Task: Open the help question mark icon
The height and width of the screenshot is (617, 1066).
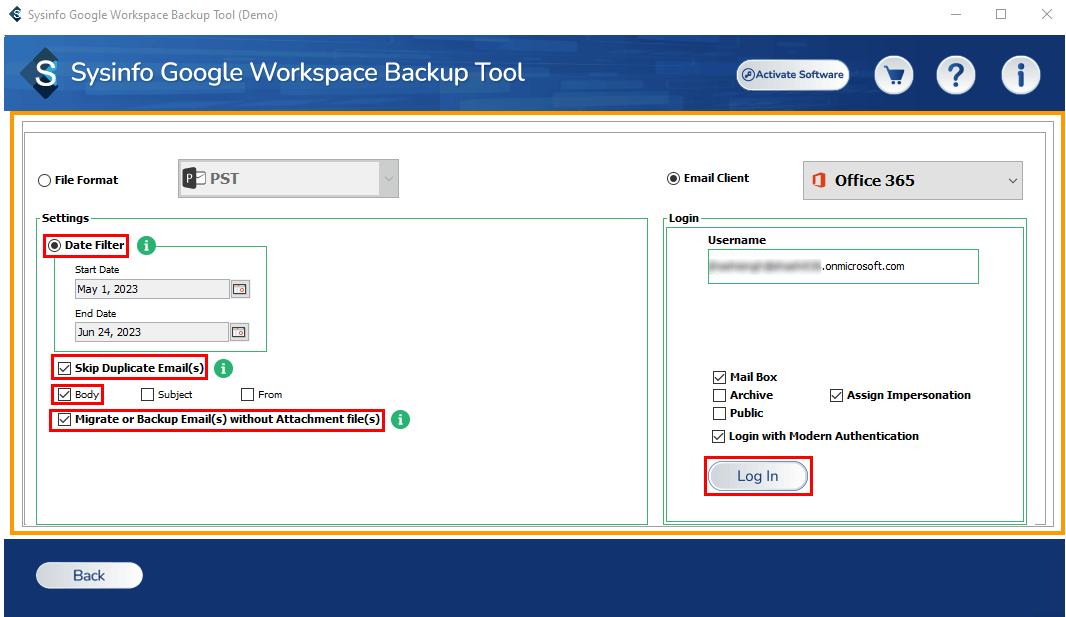Action: click(x=955, y=75)
